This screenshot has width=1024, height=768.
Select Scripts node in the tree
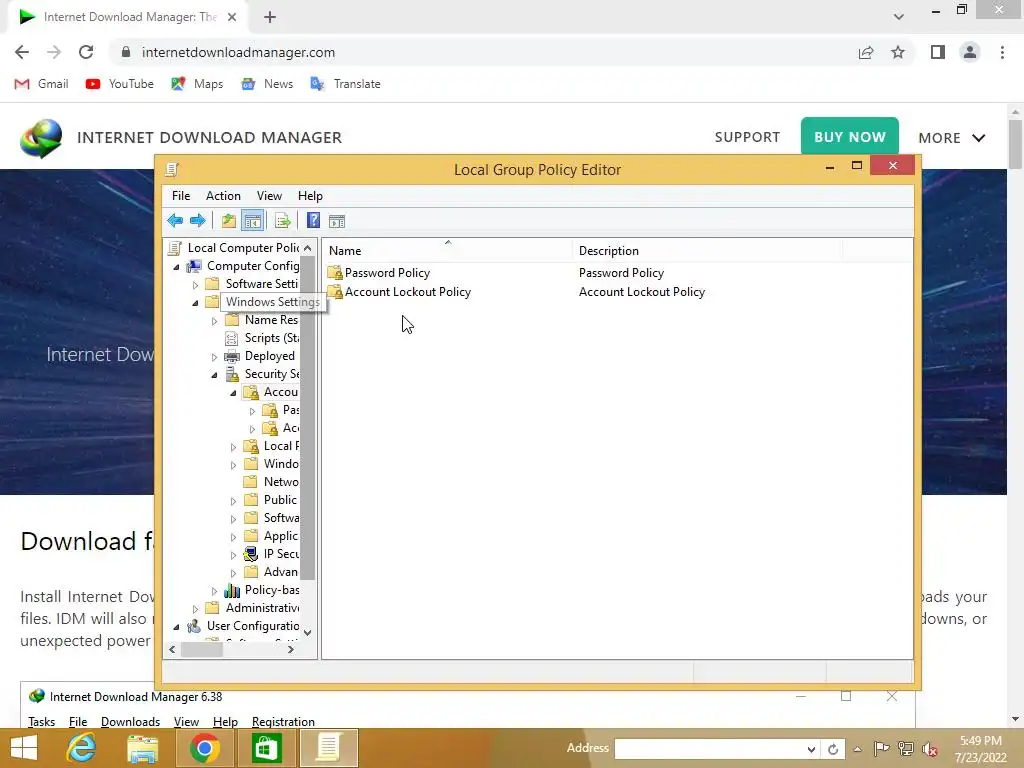coord(272,338)
